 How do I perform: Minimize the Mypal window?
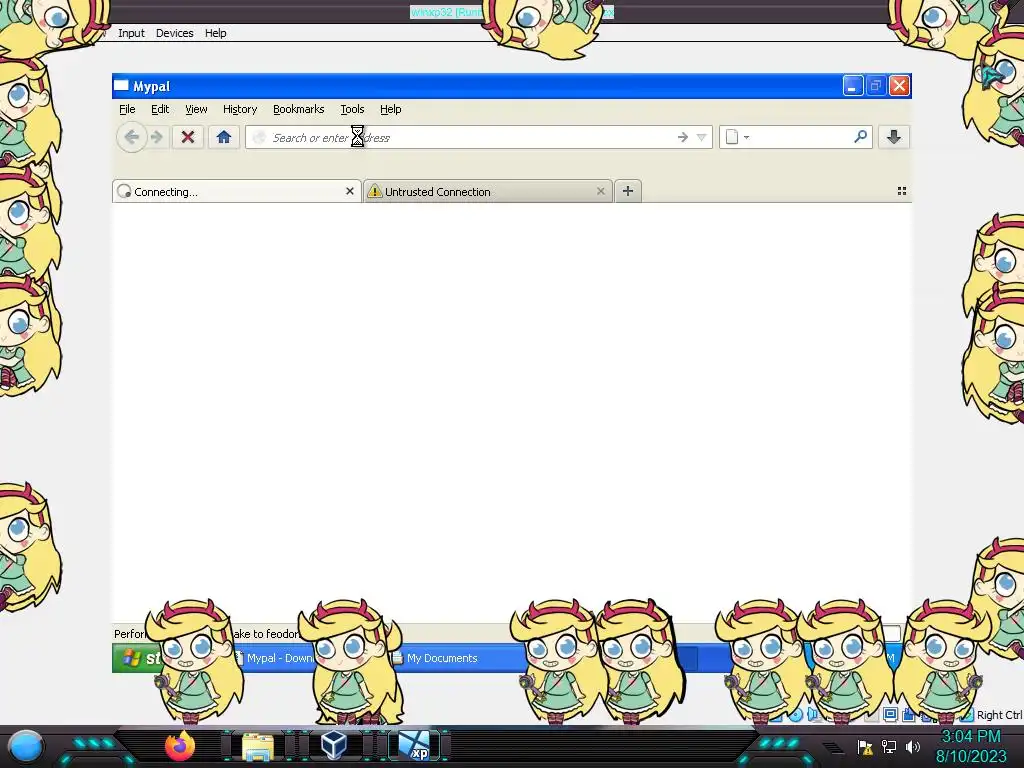pos(853,86)
